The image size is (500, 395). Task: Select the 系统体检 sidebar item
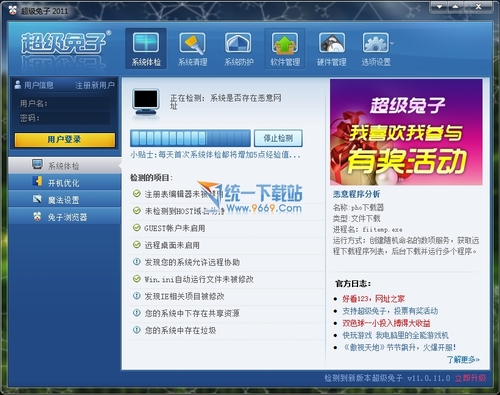(x=65, y=166)
